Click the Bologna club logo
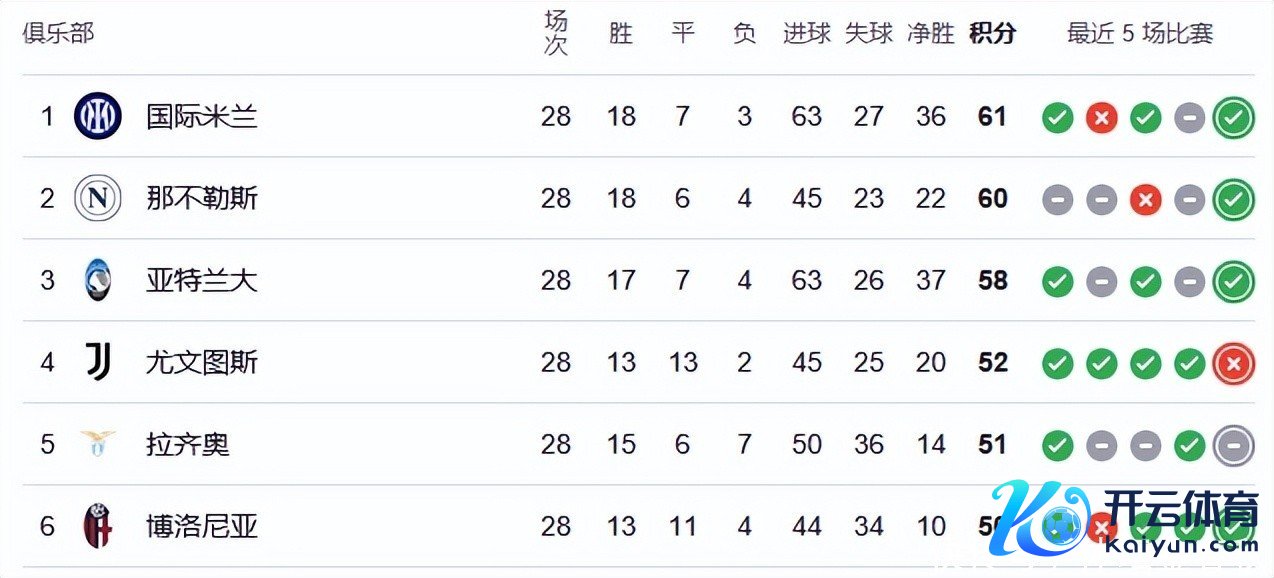Image resolution: width=1274 pixels, height=578 pixels. click(98, 526)
